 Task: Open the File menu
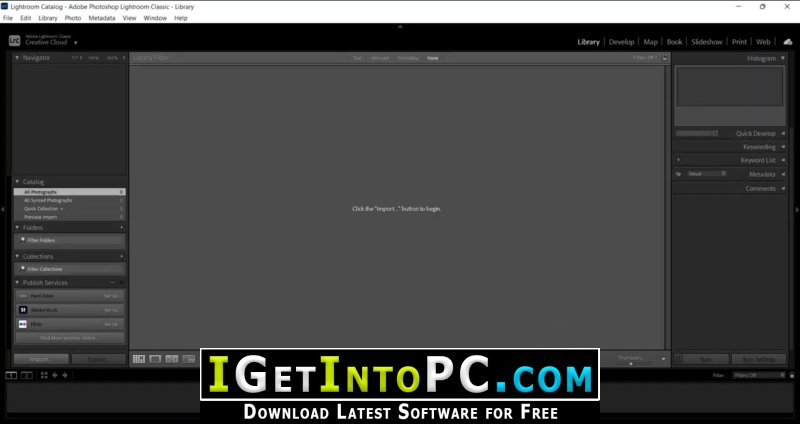point(8,18)
